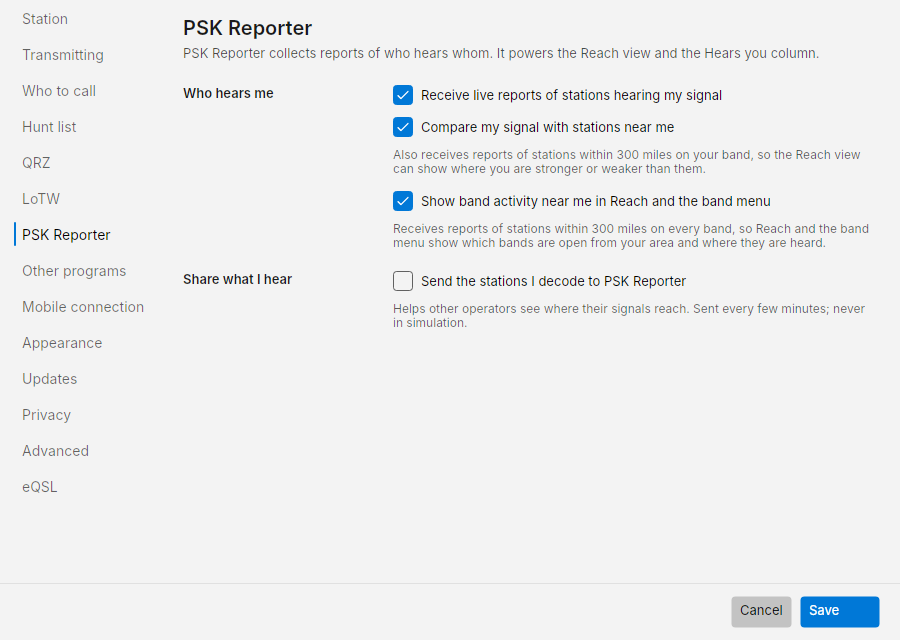Go to Advanced settings
This screenshot has height=640, width=900.
55,451
